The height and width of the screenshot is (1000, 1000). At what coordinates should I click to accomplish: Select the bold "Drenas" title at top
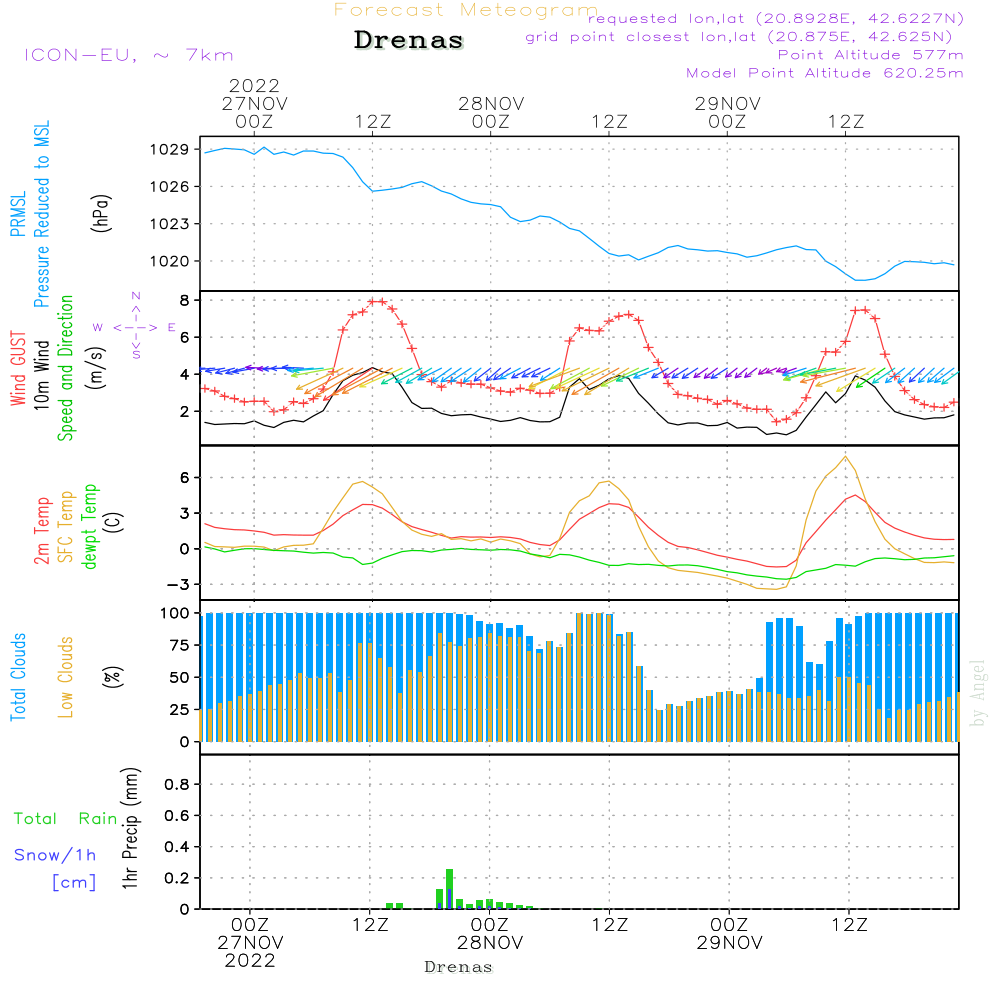pyautogui.click(x=409, y=40)
